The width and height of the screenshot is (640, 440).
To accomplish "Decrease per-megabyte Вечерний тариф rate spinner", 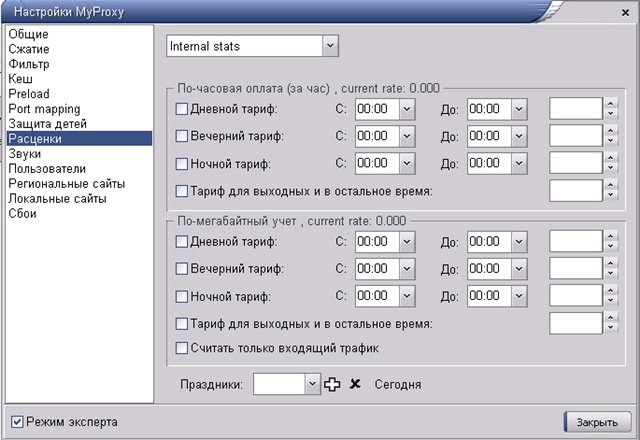I will point(611,273).
